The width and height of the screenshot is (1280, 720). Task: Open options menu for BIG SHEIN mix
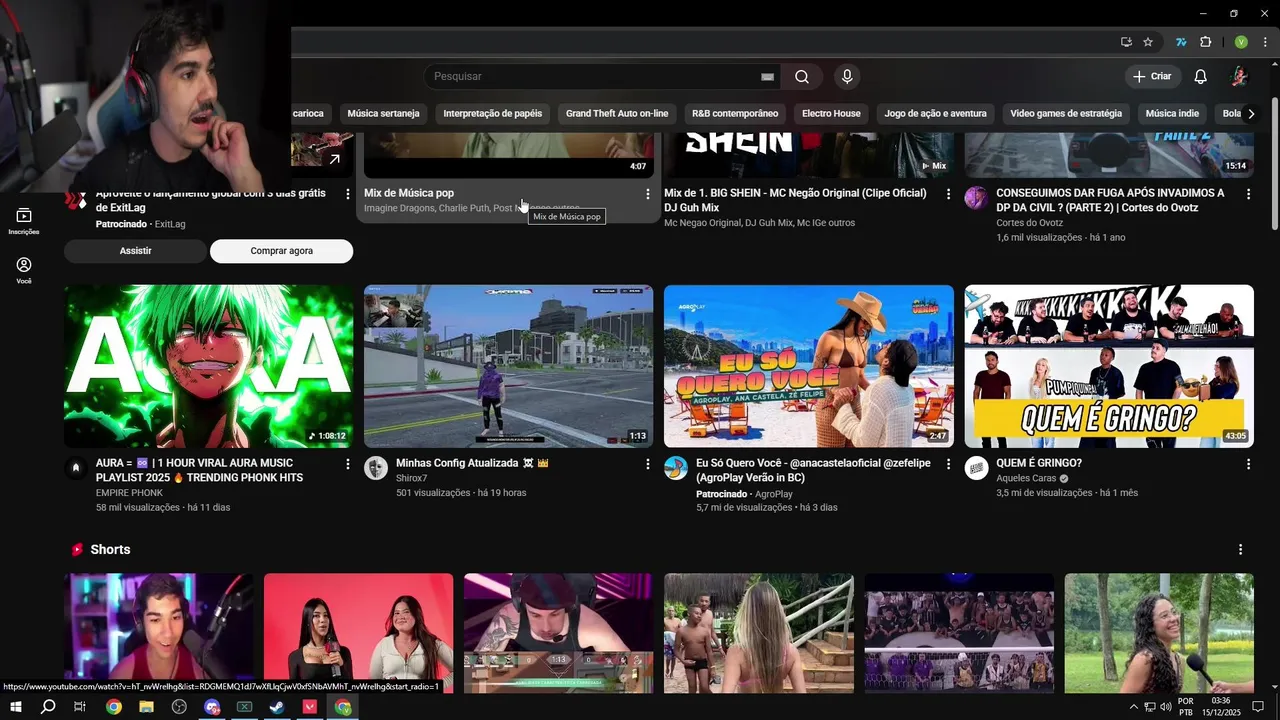948,194
